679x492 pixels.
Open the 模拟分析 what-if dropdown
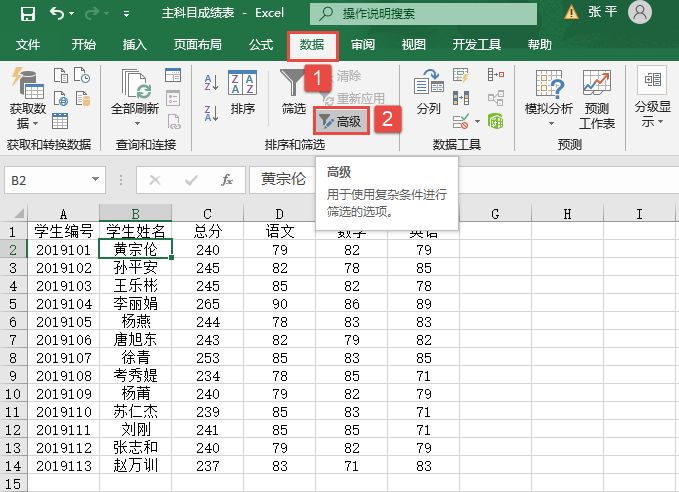point(549,98)
